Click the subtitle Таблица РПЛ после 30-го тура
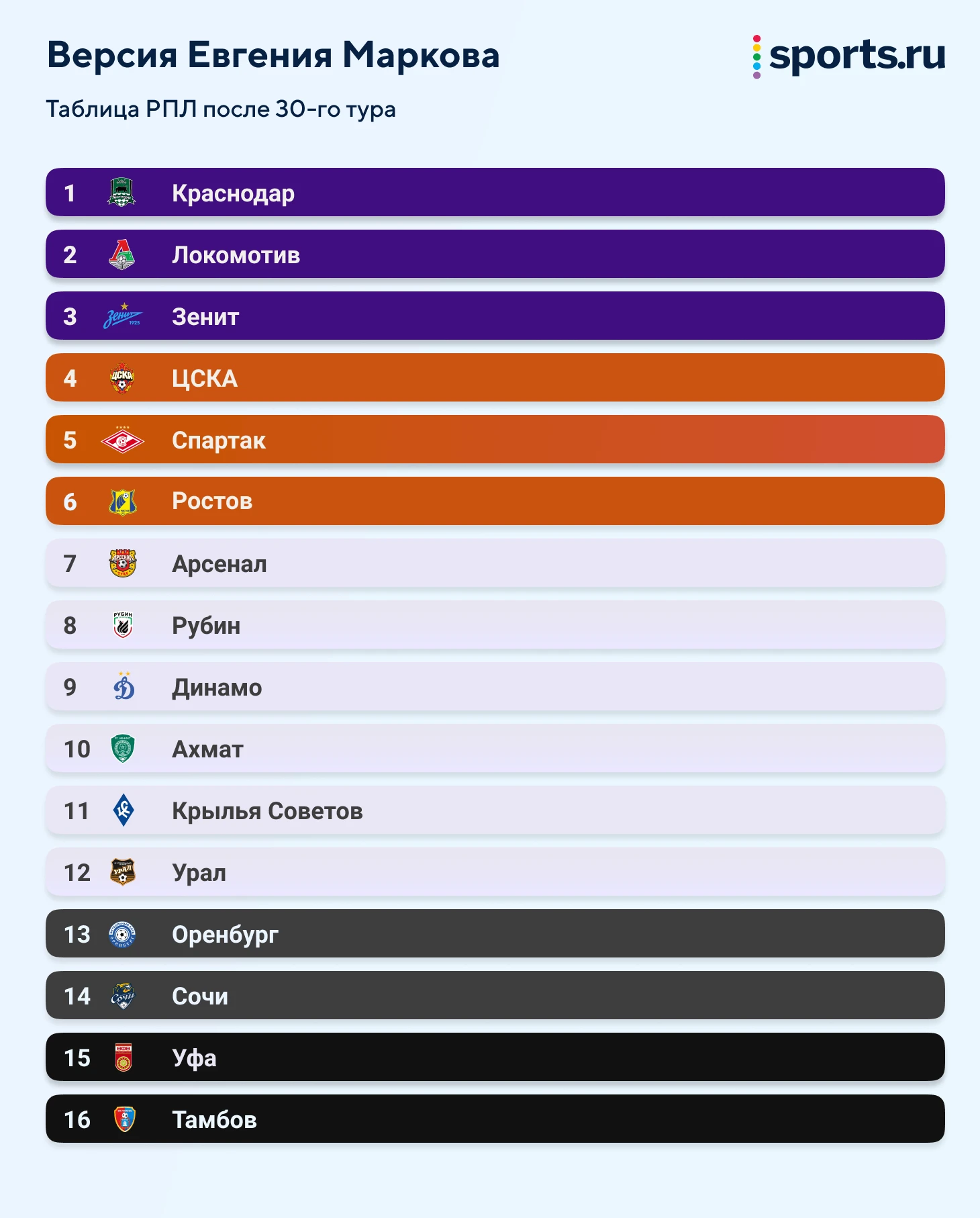The height and width of the screenshot is (1218, 980). pos(221,109)
